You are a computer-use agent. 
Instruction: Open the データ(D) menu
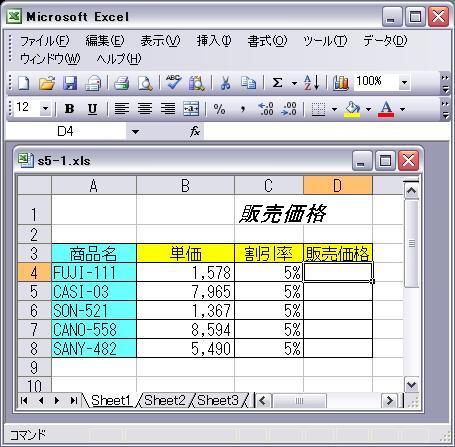(x=385, y=41)
